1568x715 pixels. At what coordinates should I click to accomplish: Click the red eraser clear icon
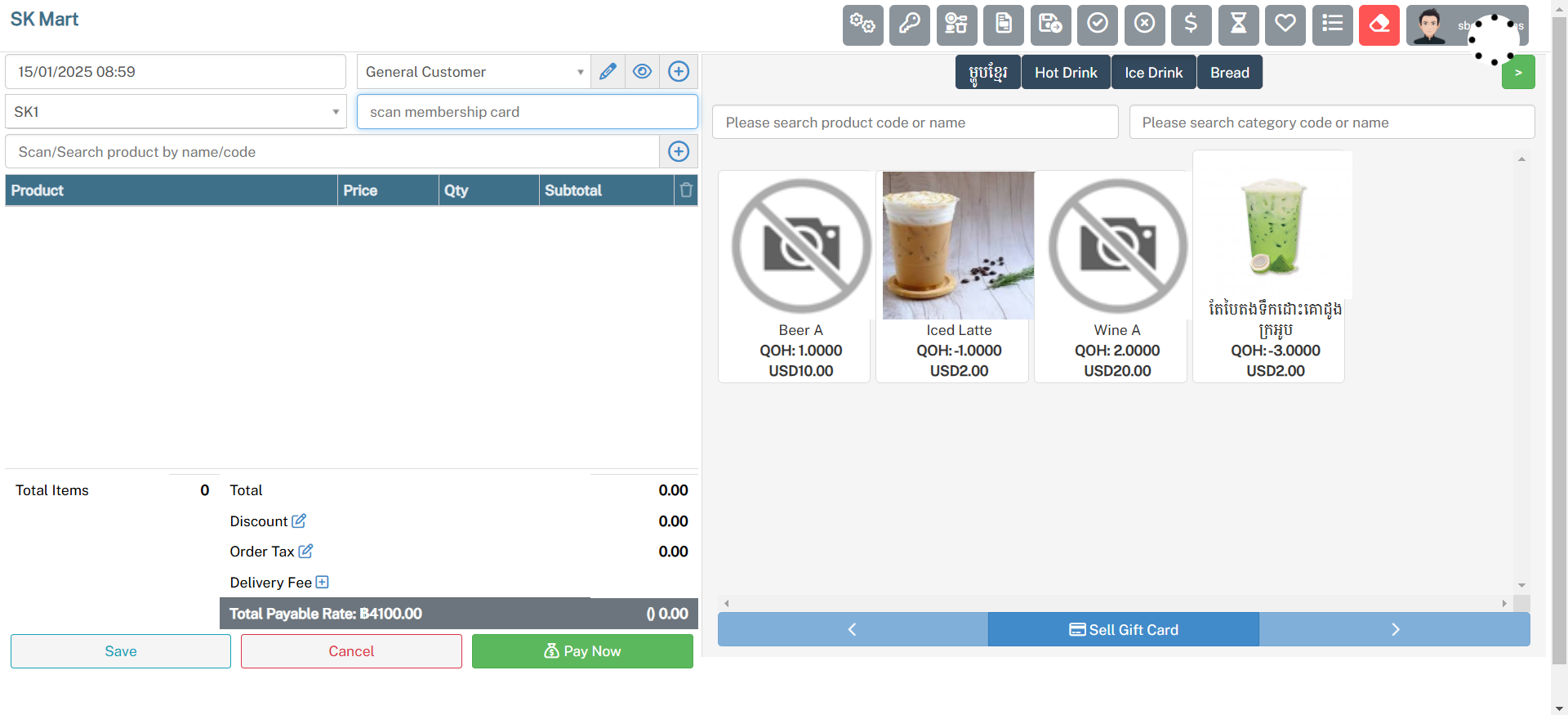(x=1379, y=25)
